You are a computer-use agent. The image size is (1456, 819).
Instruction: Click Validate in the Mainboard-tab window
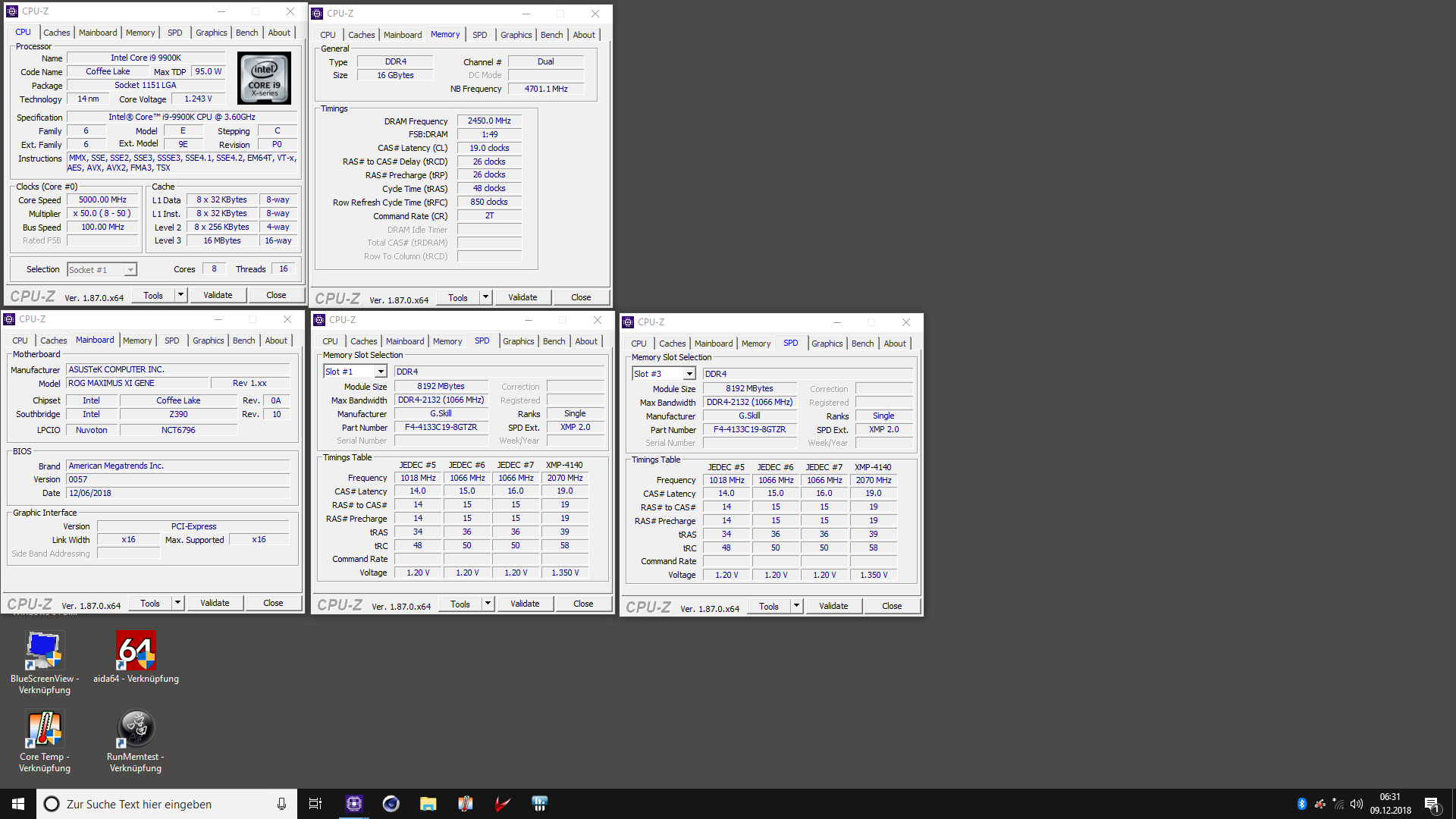(x=215, y=603)
